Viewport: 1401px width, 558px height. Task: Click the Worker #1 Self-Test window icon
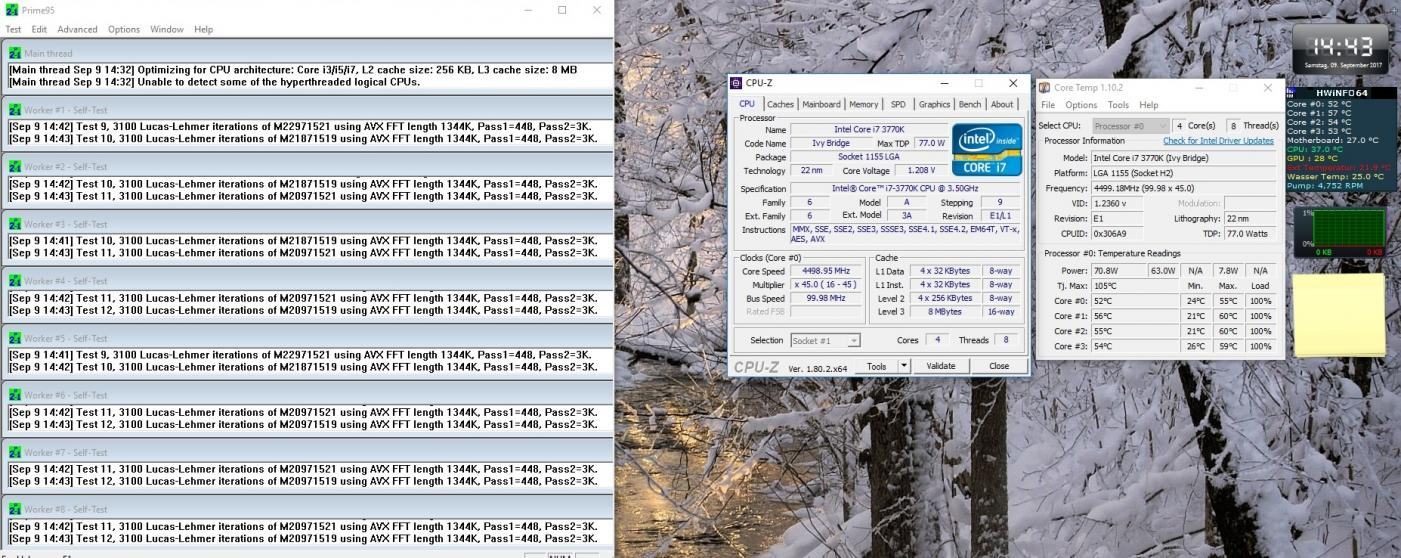point(15,110)
